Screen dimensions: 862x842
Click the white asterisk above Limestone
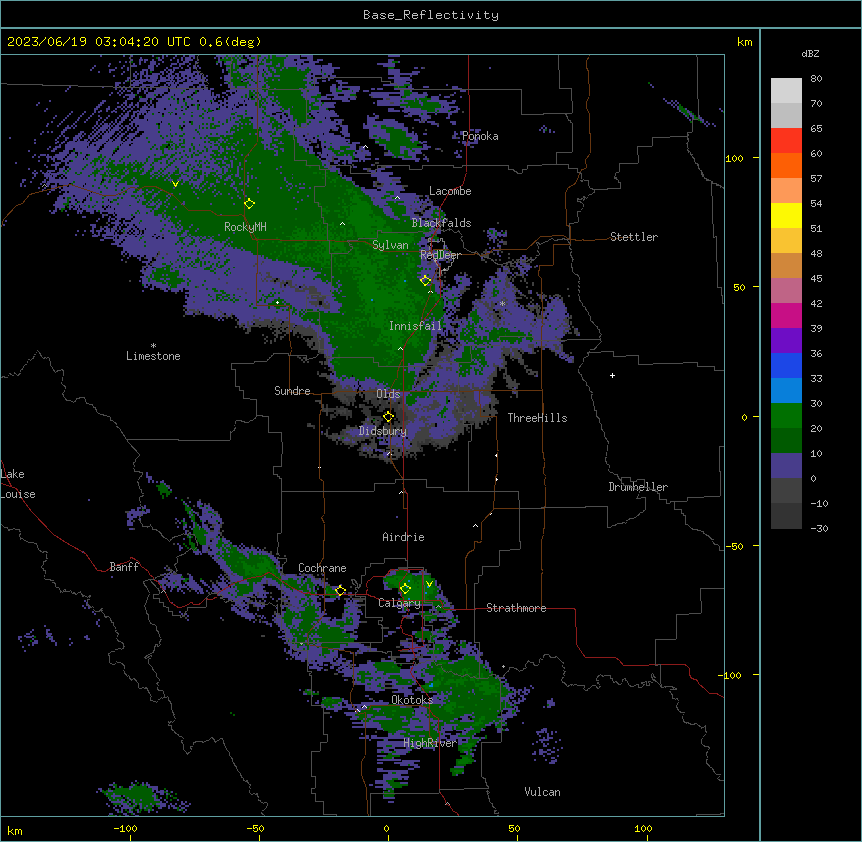point(153,346)
